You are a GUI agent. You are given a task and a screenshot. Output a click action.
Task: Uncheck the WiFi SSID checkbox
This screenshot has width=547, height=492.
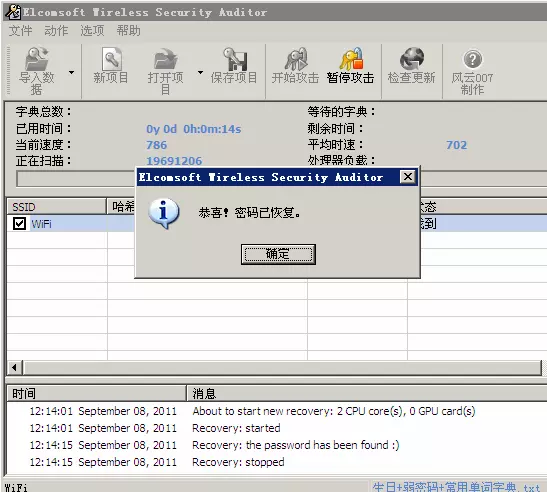[x=19, y=223]
